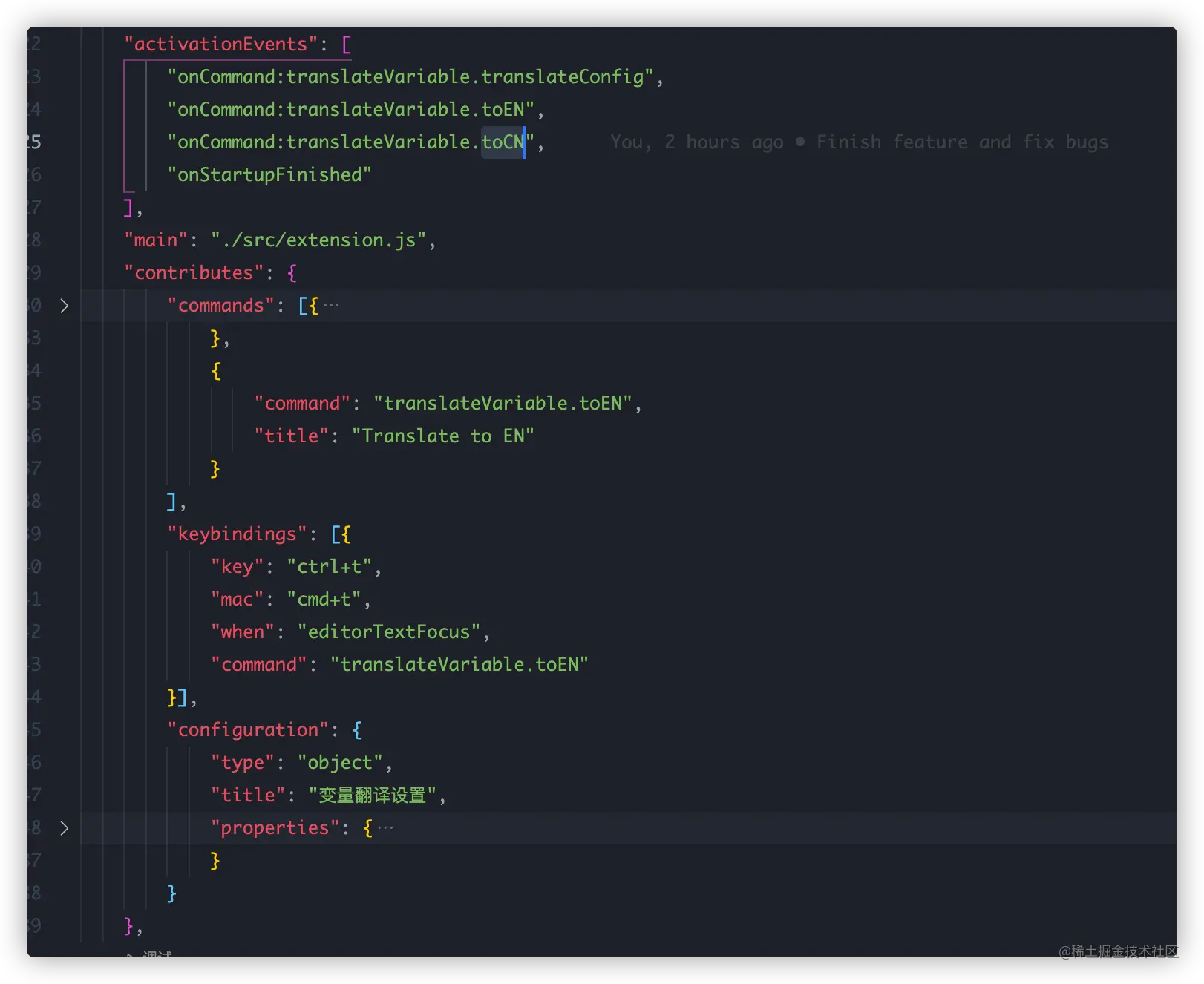Image resolution: width=1204 pixels, height=984 pixels.
Task: Click the "editorTextFocus" value
Action: click(x=389, y=632)
